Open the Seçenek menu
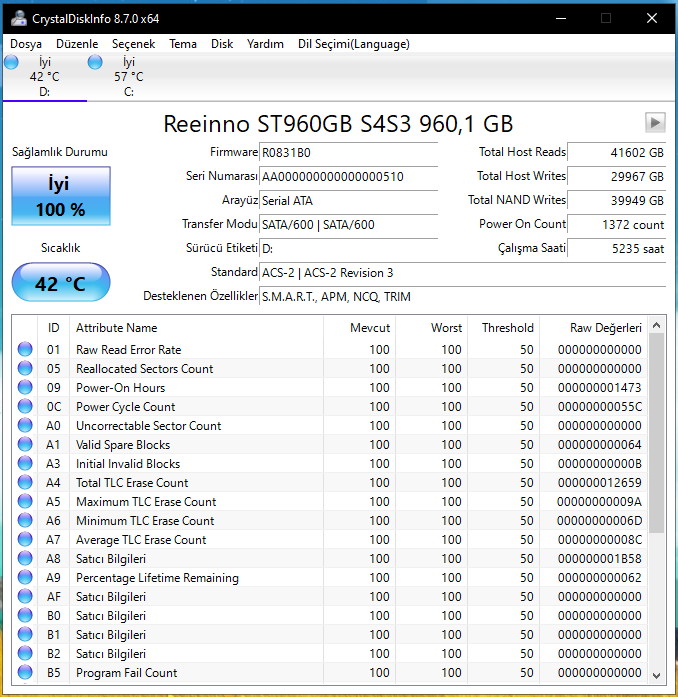 (x=133, y=44)
